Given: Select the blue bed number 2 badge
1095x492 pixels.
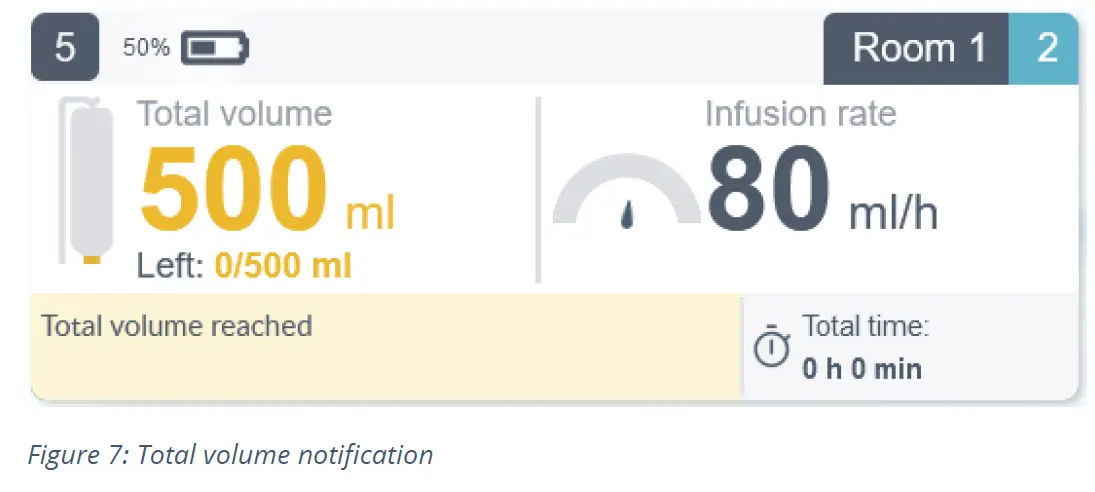Looking at the screenshot, I should [1046, 48].
